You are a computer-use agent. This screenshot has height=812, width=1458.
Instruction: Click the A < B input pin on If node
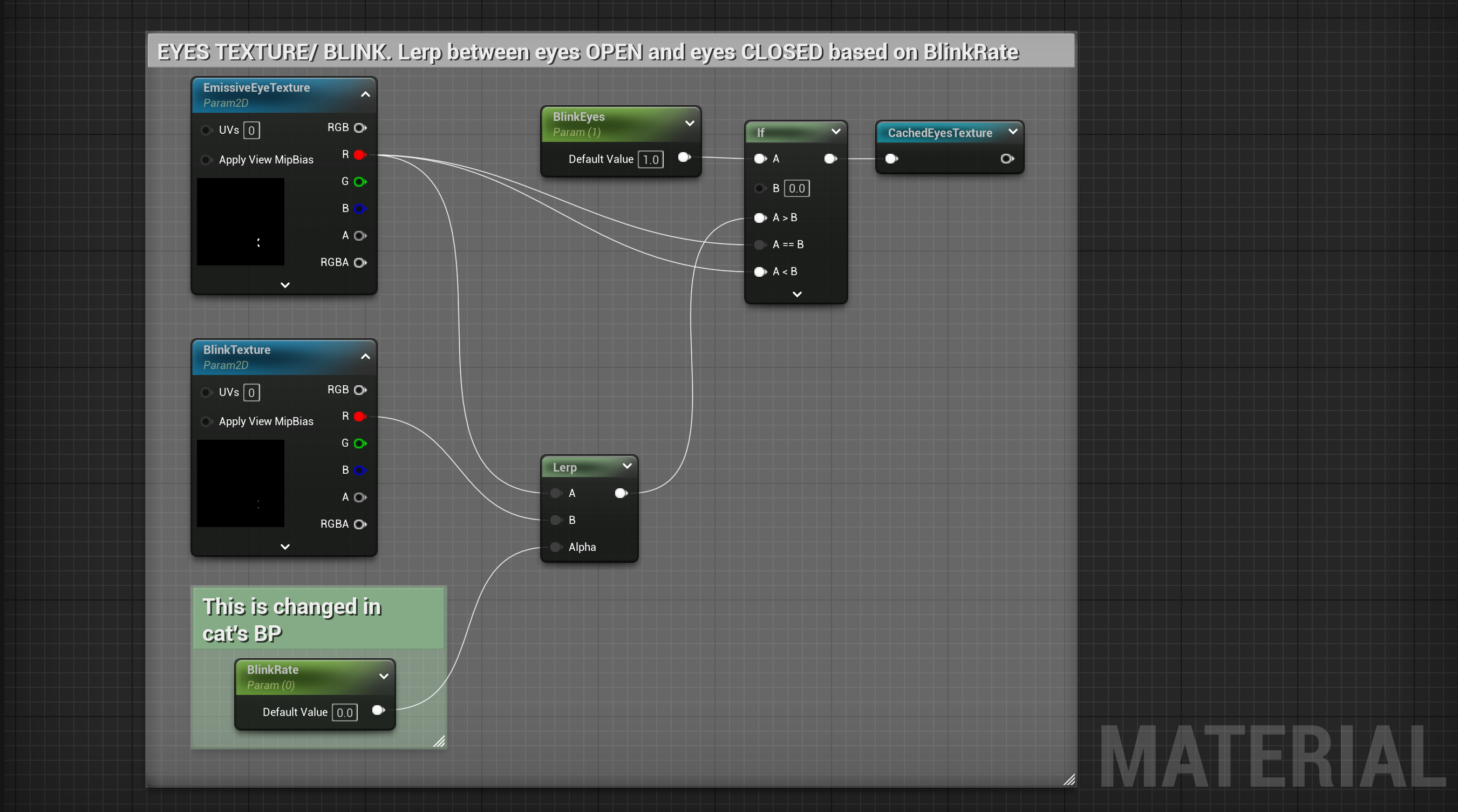[x=760, y=272]
